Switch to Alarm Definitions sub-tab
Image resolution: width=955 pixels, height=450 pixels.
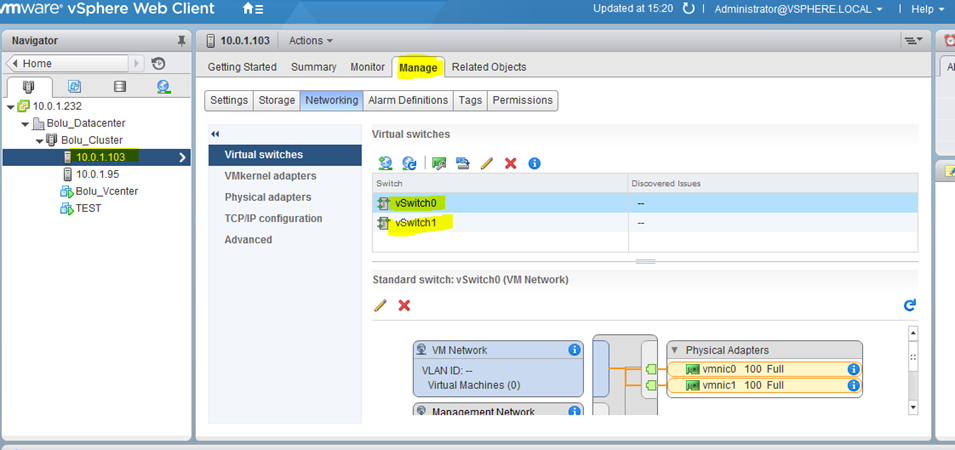click(408, 100)
